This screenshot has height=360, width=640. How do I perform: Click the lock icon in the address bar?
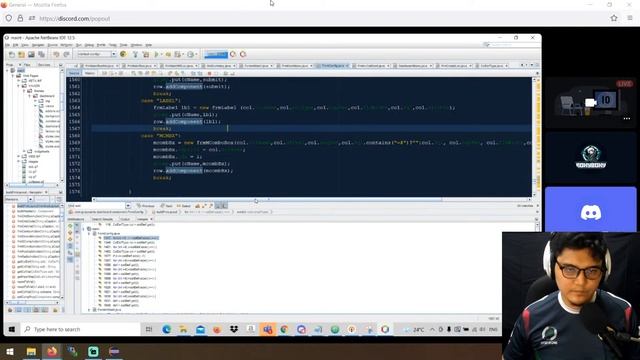click(20, 18)
